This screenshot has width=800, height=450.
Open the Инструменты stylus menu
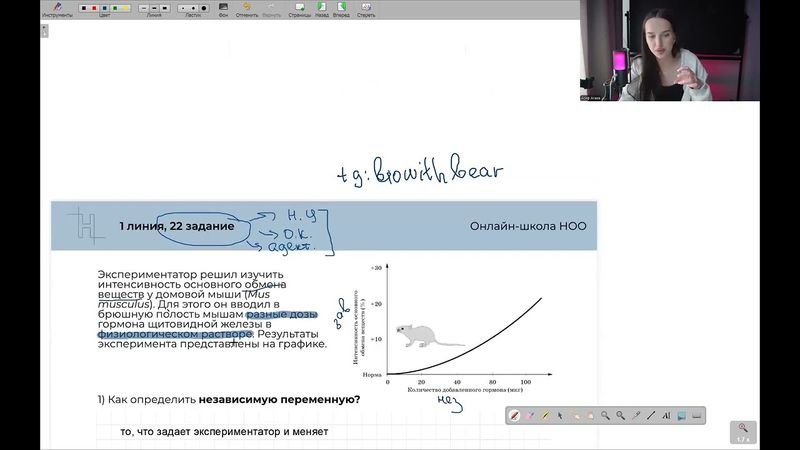(x=57, y=9)
